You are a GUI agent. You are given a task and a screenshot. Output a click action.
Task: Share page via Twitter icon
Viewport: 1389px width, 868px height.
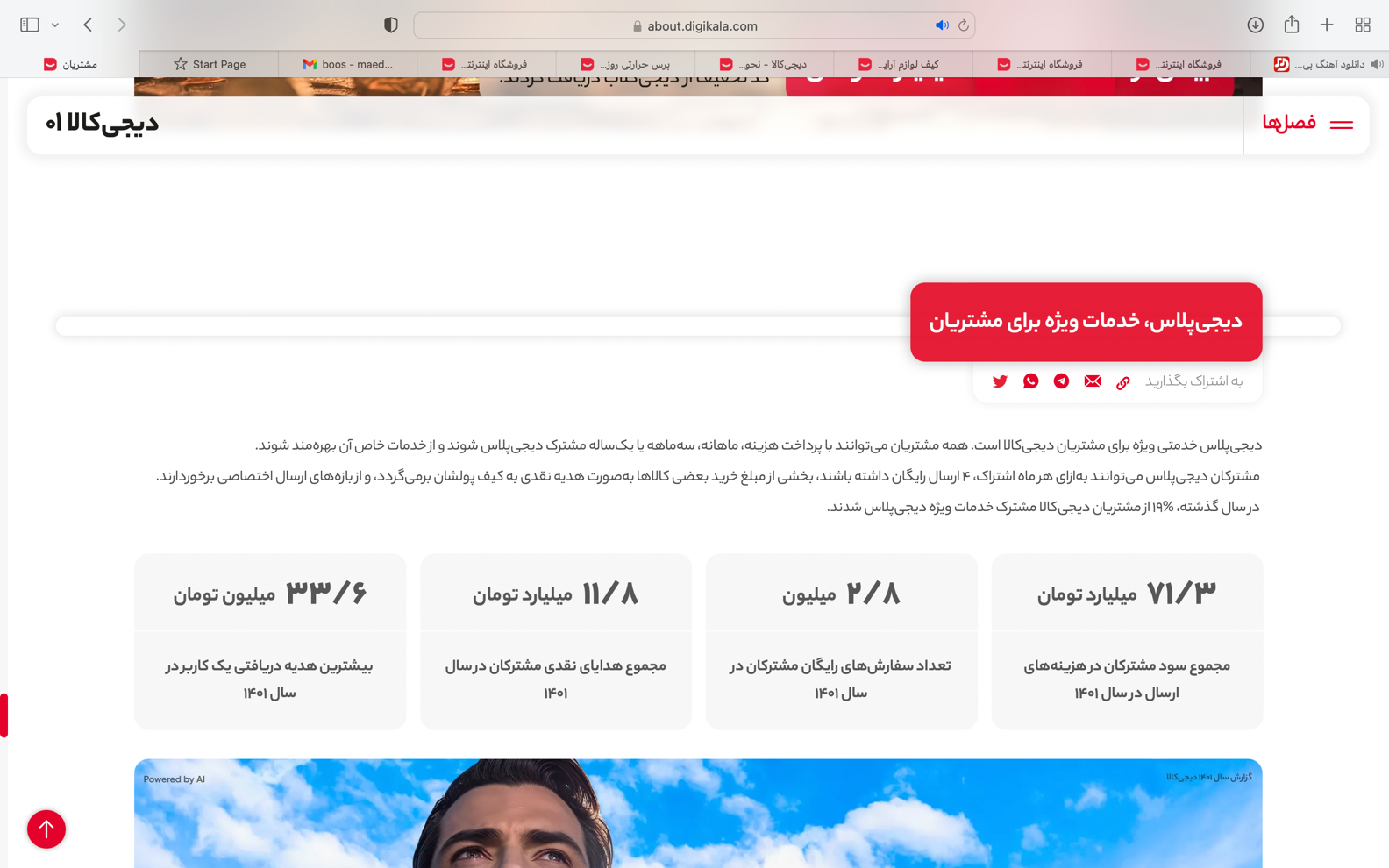pyautogui.click(x=1000, y=381)
